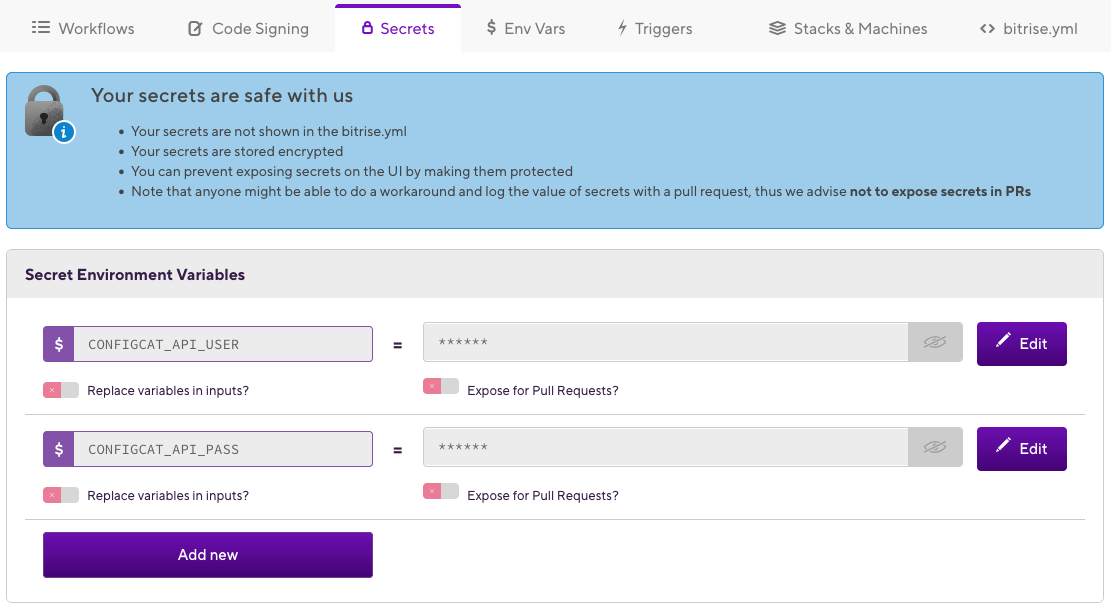Click dollar icon beside CONFIGCAT_API_PASS
The image size is (1111, 613).
click(x=59, y=449)
